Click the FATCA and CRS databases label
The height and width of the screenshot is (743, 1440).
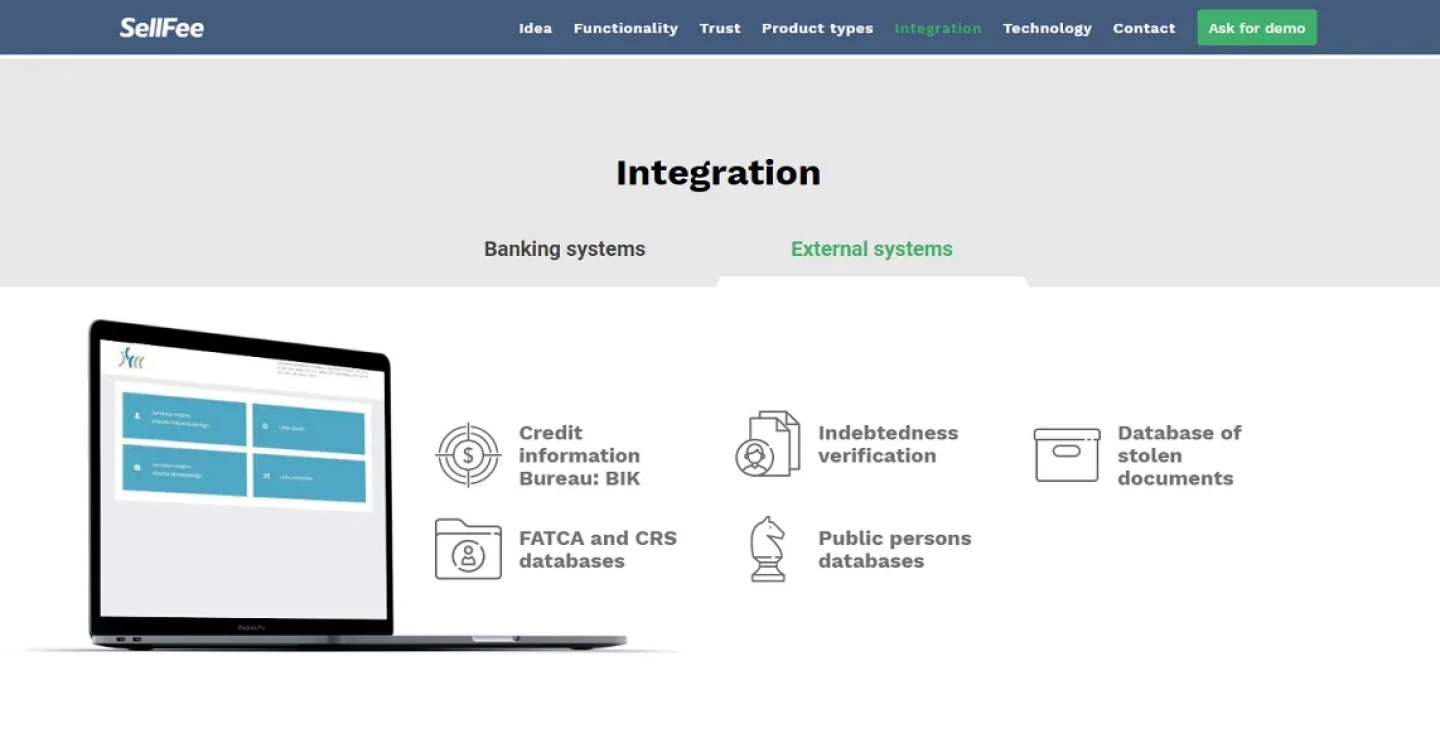pos(598,549)
